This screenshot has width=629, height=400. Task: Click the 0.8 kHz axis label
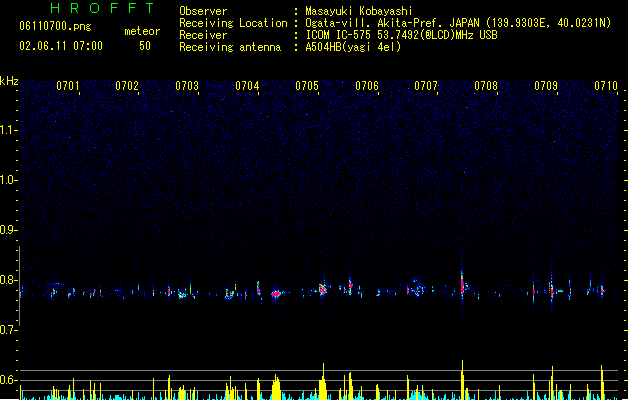(8, 280)
